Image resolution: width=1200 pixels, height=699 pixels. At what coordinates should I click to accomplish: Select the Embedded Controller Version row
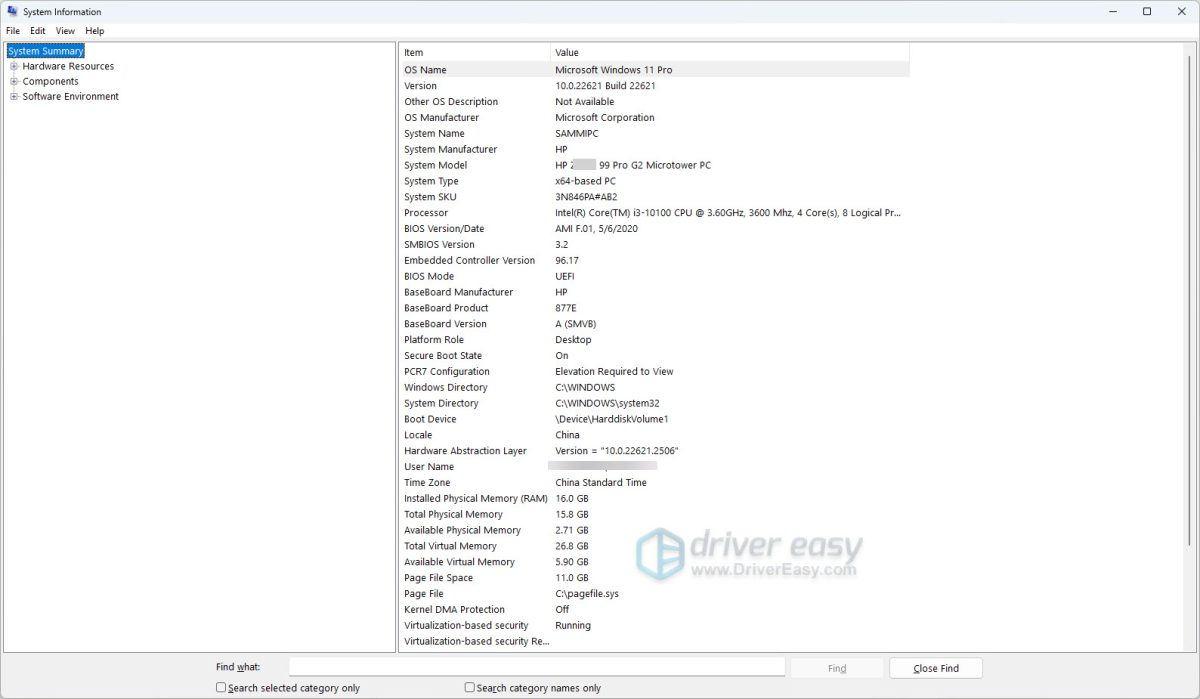click(x=655, y=260)
